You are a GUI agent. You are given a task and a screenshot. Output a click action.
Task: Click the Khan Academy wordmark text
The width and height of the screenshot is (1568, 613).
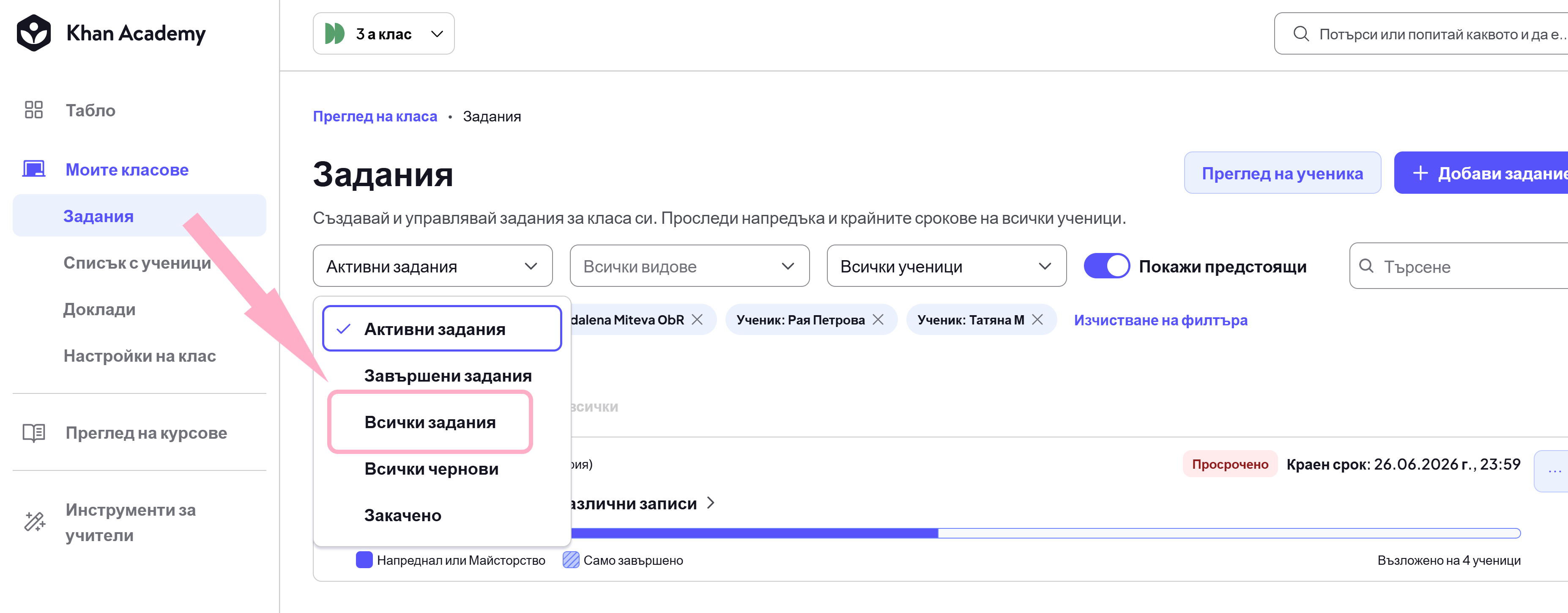click(x=136, y=33)
